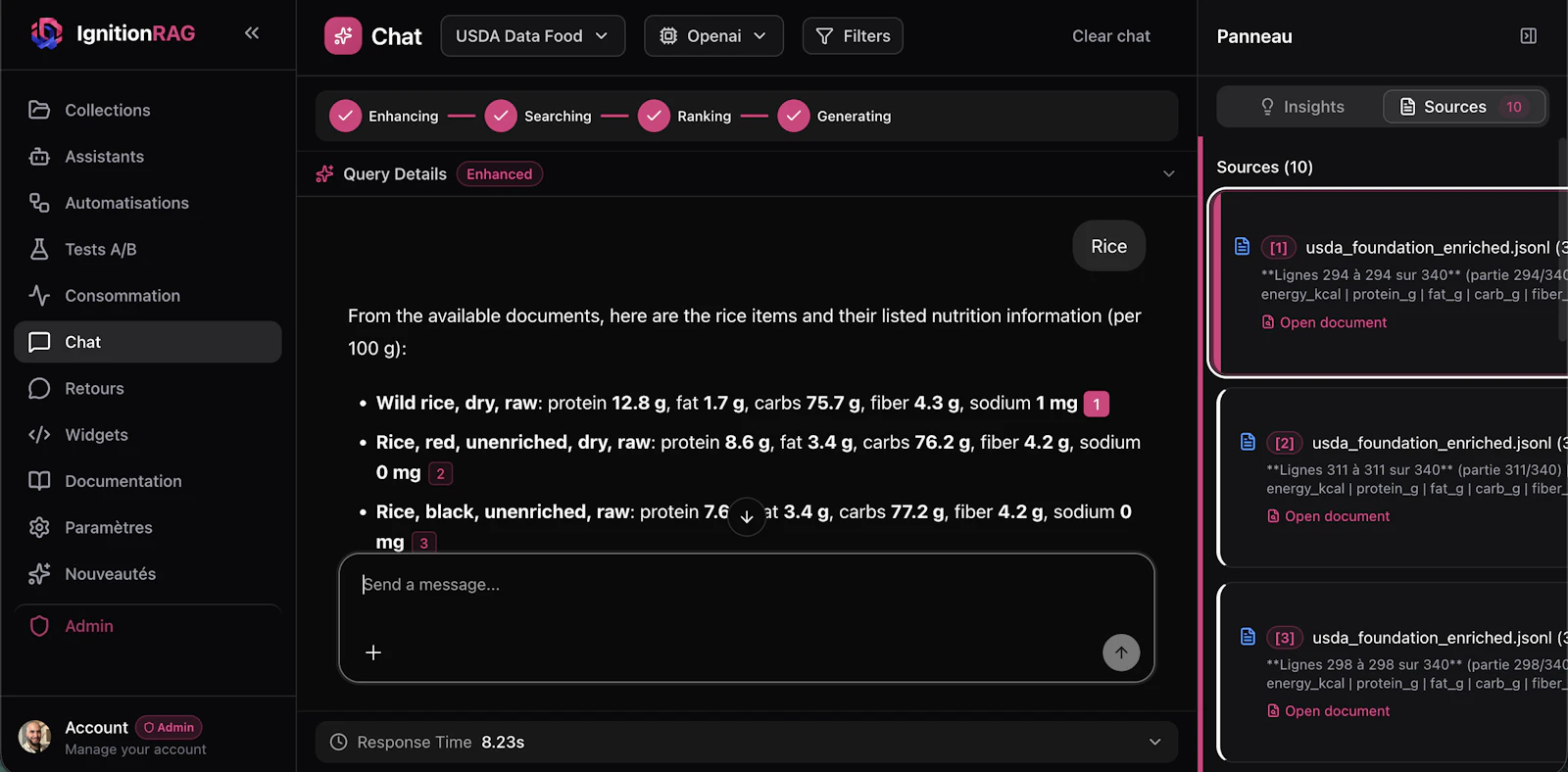Viewport: 1568px width, 772px height.
Task: Click the scroll-to-bottom arrow button
Action: click(747, 516)
